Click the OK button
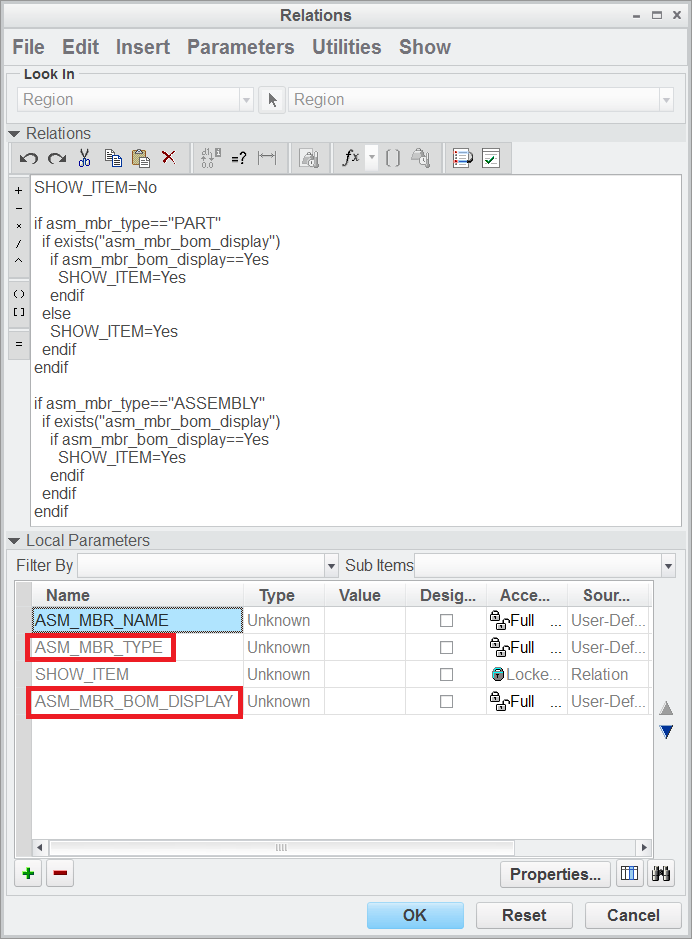This screenshot has height=939, width=692. 415,915
